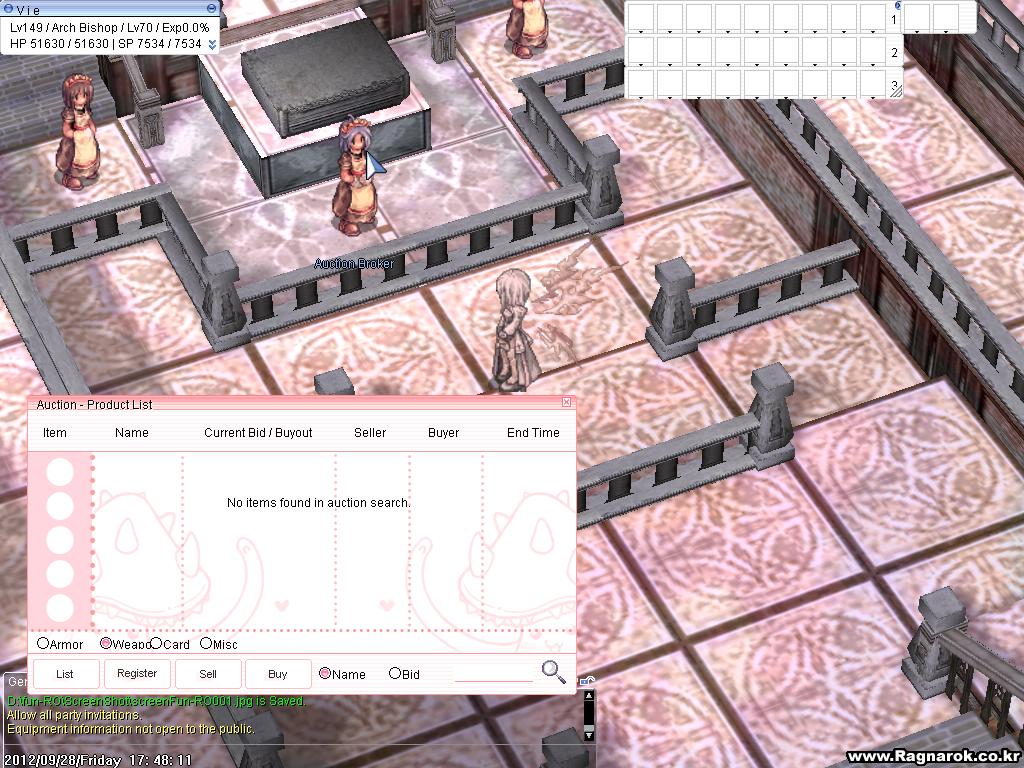Expand the Vie character info panel
Image resolution: width=1024 pixels, height=768 pixels.
[x=212, y=44]
